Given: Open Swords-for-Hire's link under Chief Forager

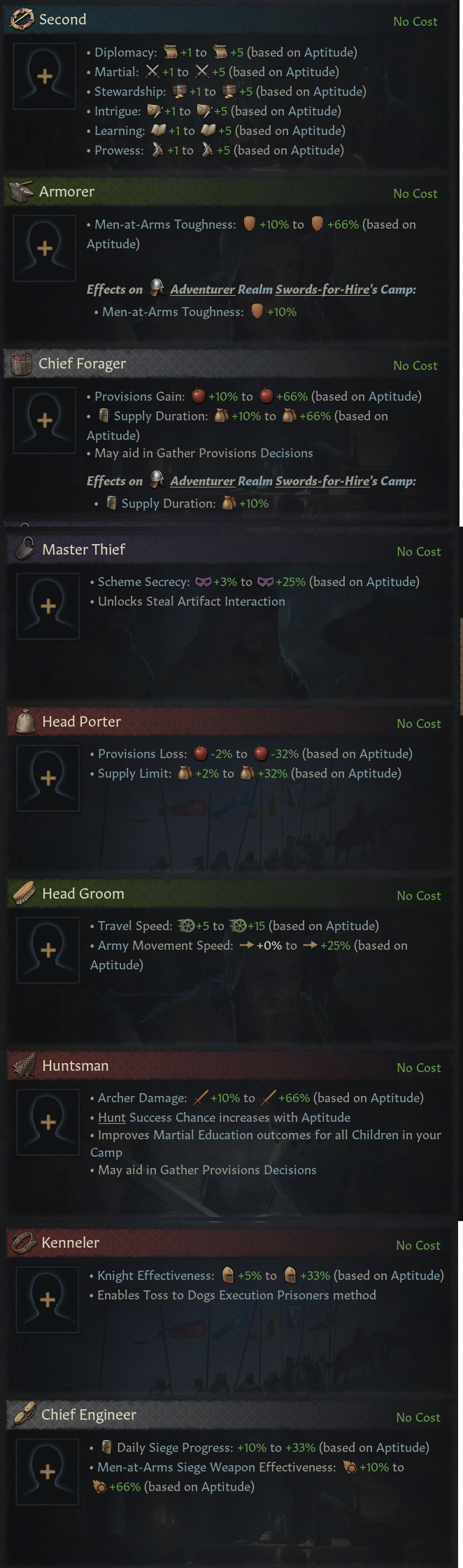Looking at the screenshot, I should coord(322,481).
